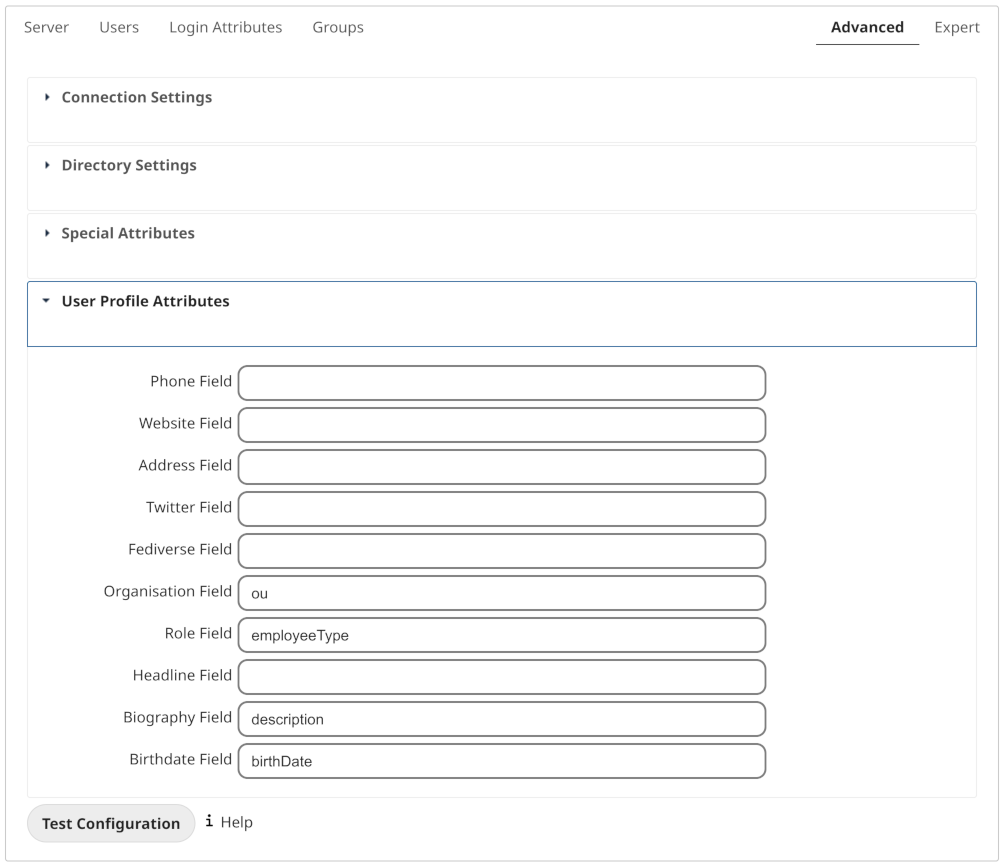Switch to the Server tab

pyautogui.click(x=46, y=27)
